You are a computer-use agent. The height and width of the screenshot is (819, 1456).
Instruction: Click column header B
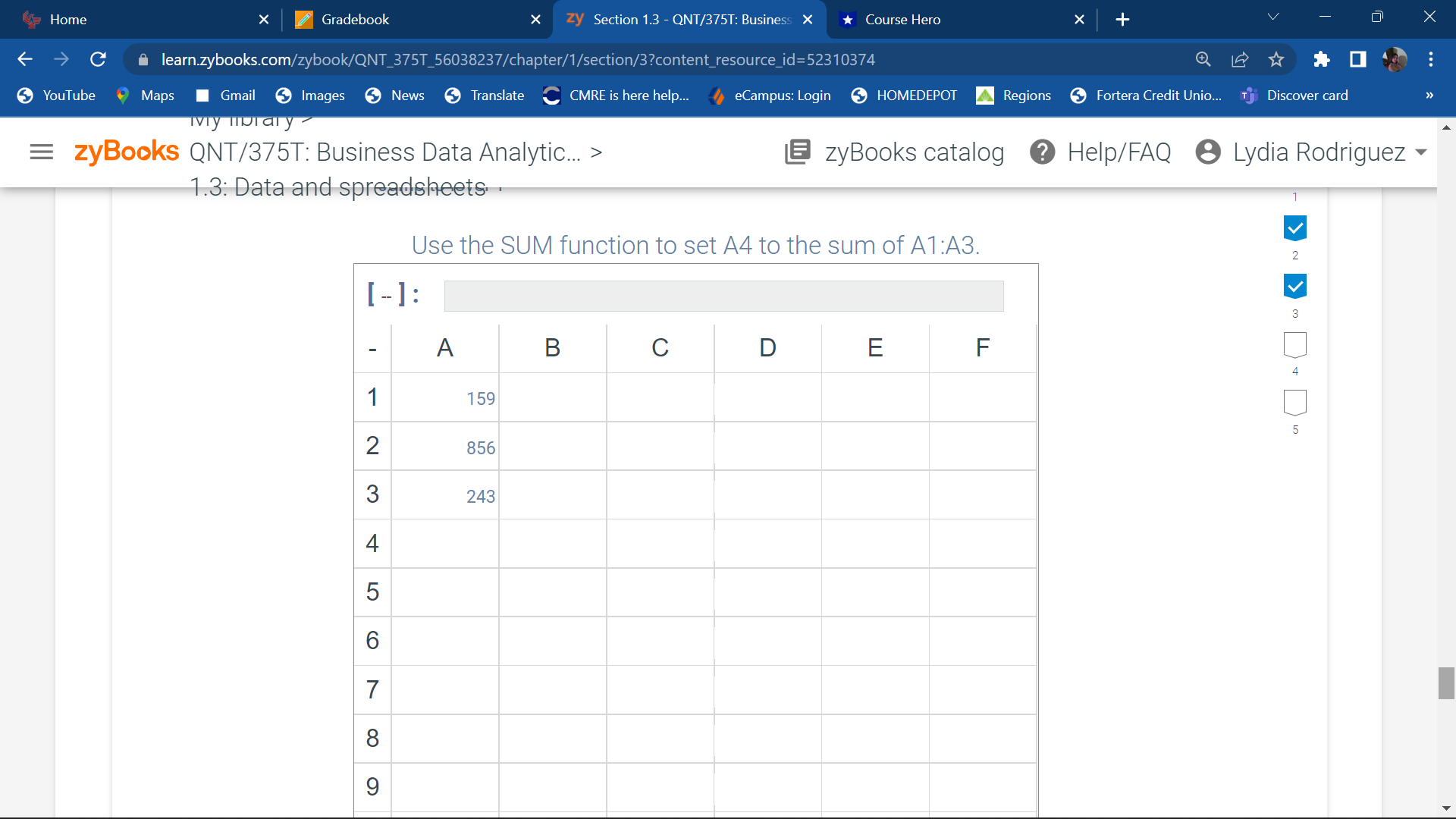[553, 348]
